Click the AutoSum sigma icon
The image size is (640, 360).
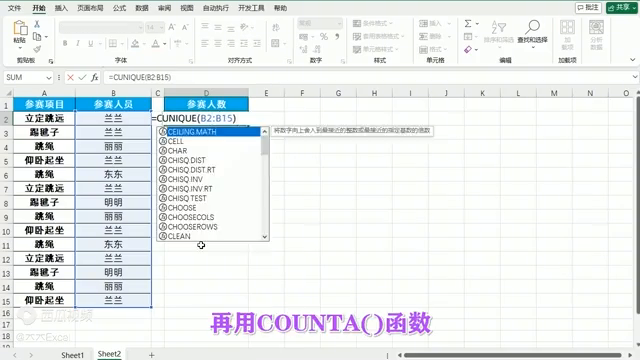point(468,24)
